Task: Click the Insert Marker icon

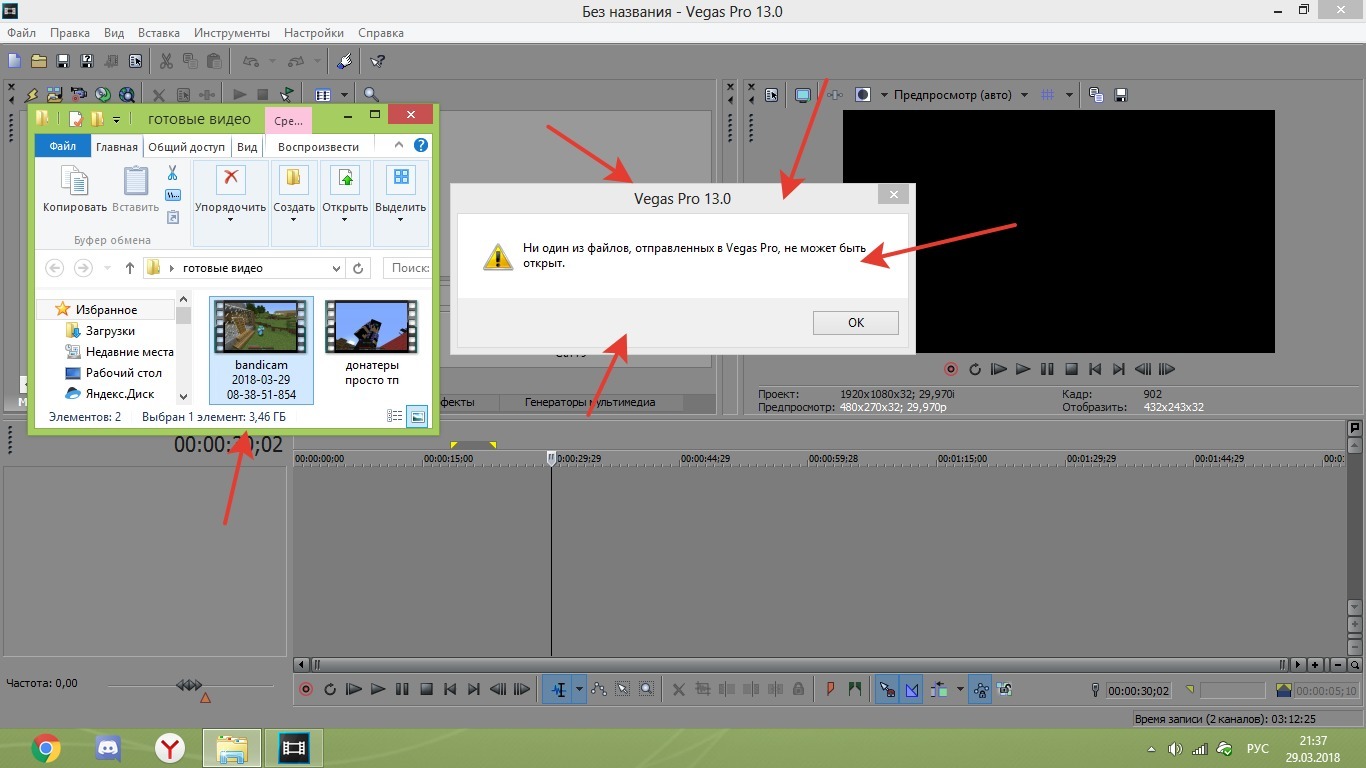Action: (831, 689)
